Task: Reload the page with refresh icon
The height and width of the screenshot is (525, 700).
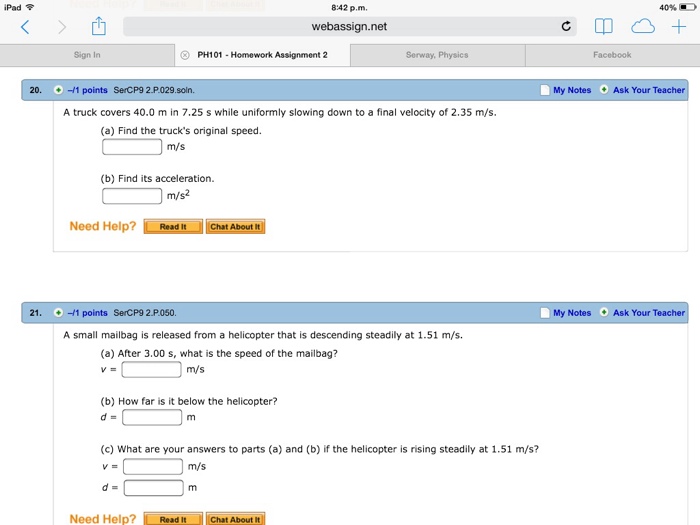Action: point(567,27)
